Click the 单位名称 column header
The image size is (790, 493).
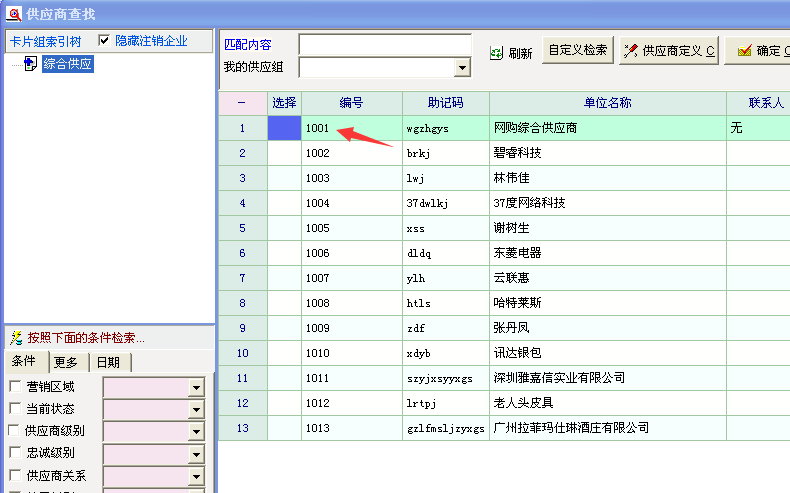coord(607,103)
